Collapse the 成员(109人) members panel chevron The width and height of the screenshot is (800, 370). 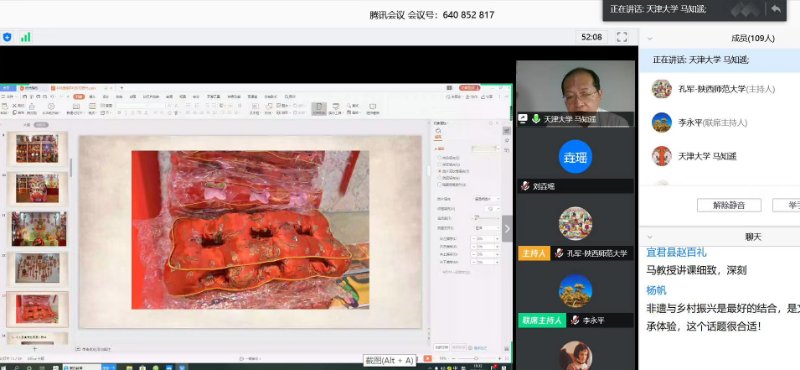click(649, 38)
